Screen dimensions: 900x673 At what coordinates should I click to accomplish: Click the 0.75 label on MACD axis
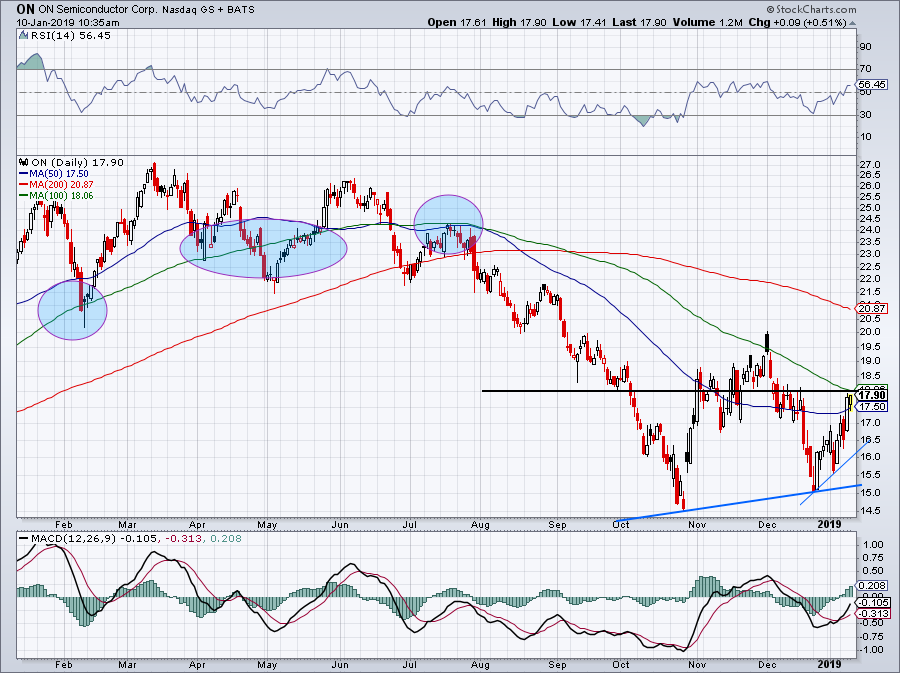[x=874, y=557]
